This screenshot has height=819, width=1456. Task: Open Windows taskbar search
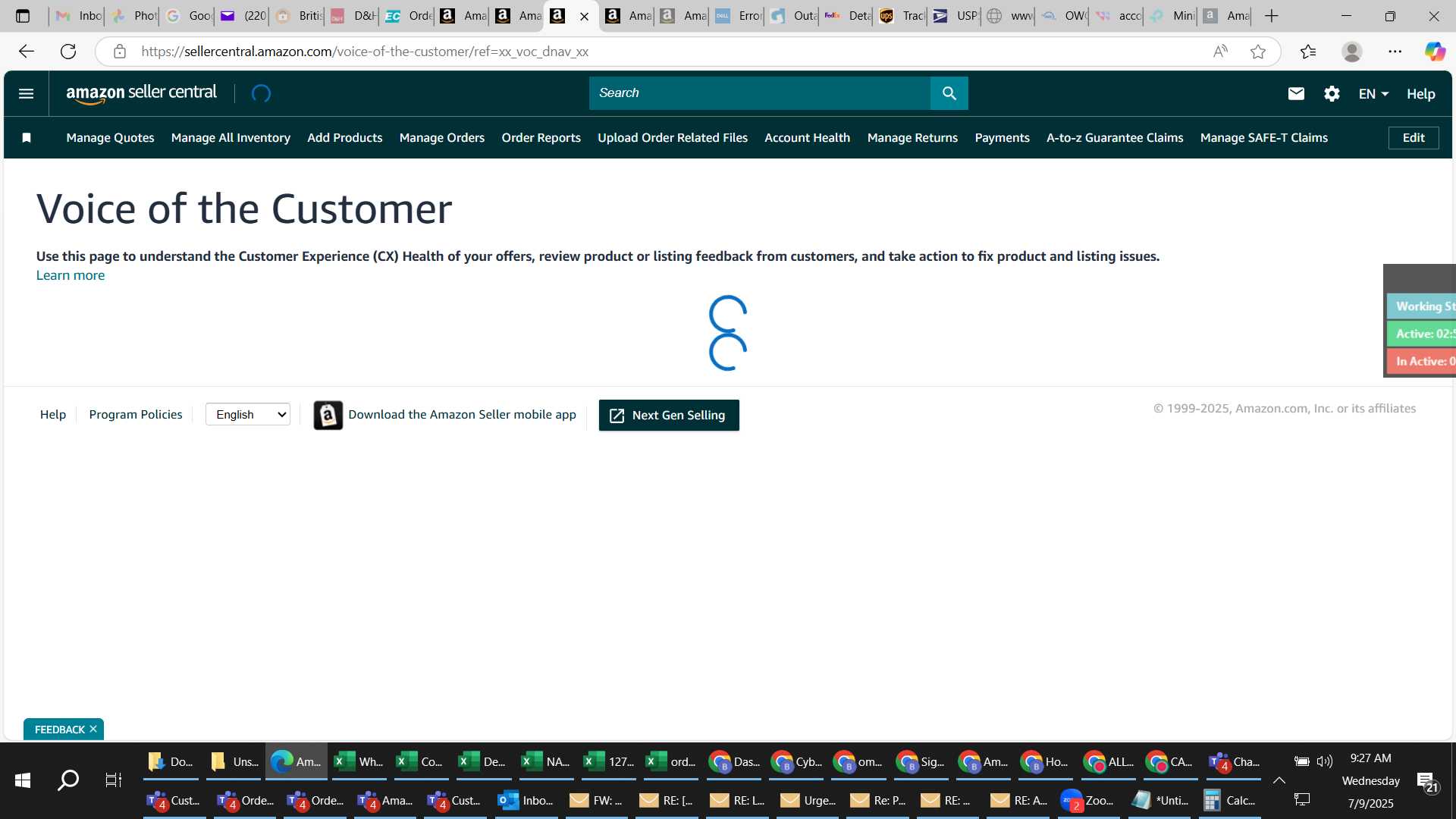pos(68,780)
